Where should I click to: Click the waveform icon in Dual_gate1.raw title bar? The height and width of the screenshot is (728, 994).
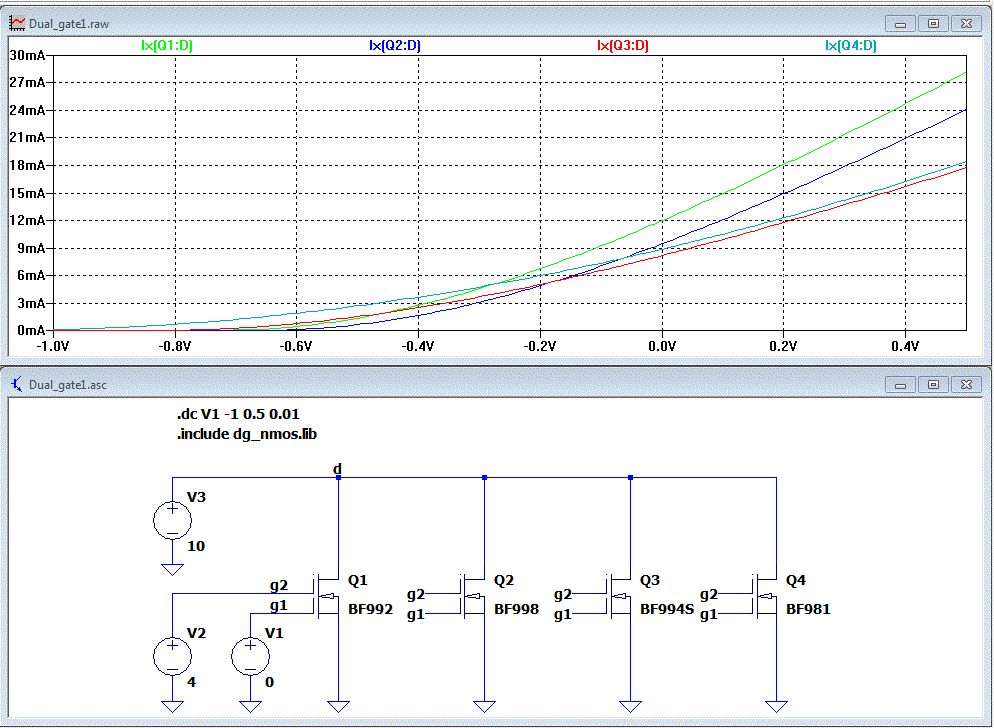coord(16,23)
